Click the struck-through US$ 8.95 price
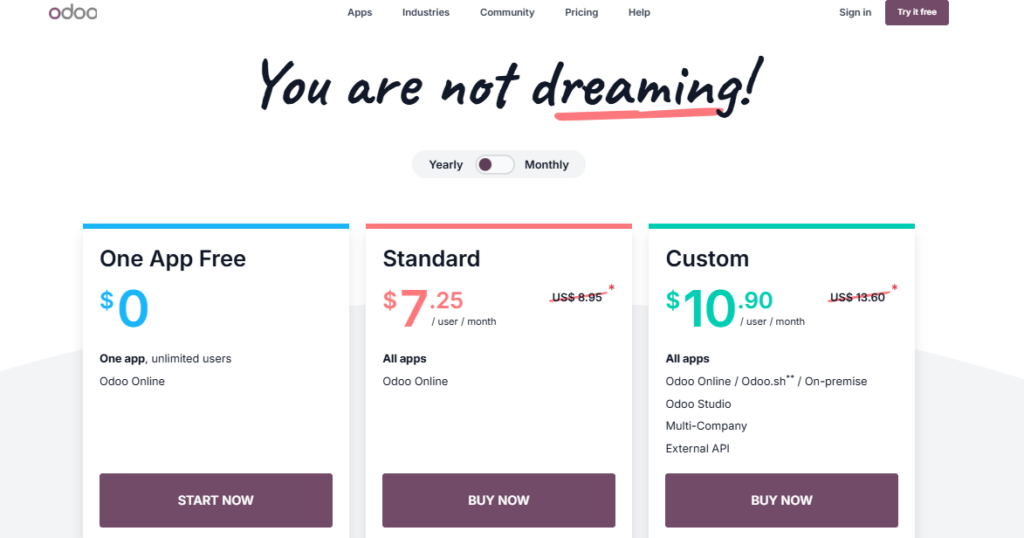This screenshot has width=1024, height=538. 577,297
